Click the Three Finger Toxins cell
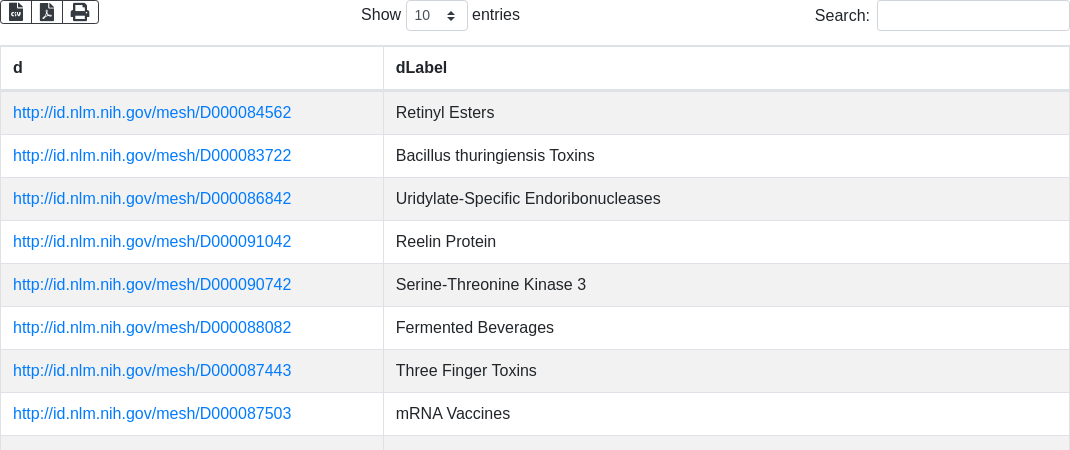 click(466, 371)
